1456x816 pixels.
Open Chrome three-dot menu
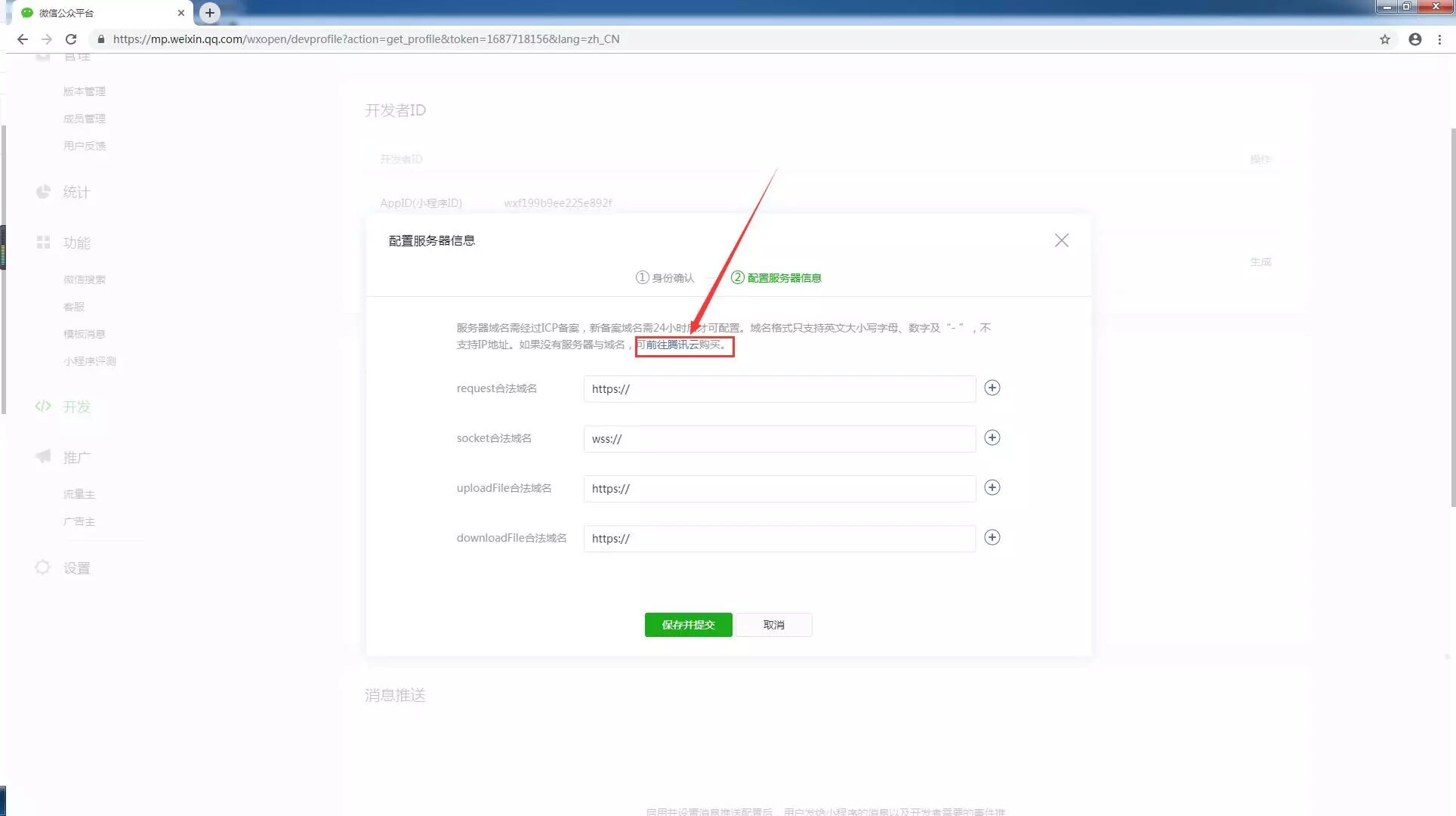pyautogui.click(x=1439, y=39)
